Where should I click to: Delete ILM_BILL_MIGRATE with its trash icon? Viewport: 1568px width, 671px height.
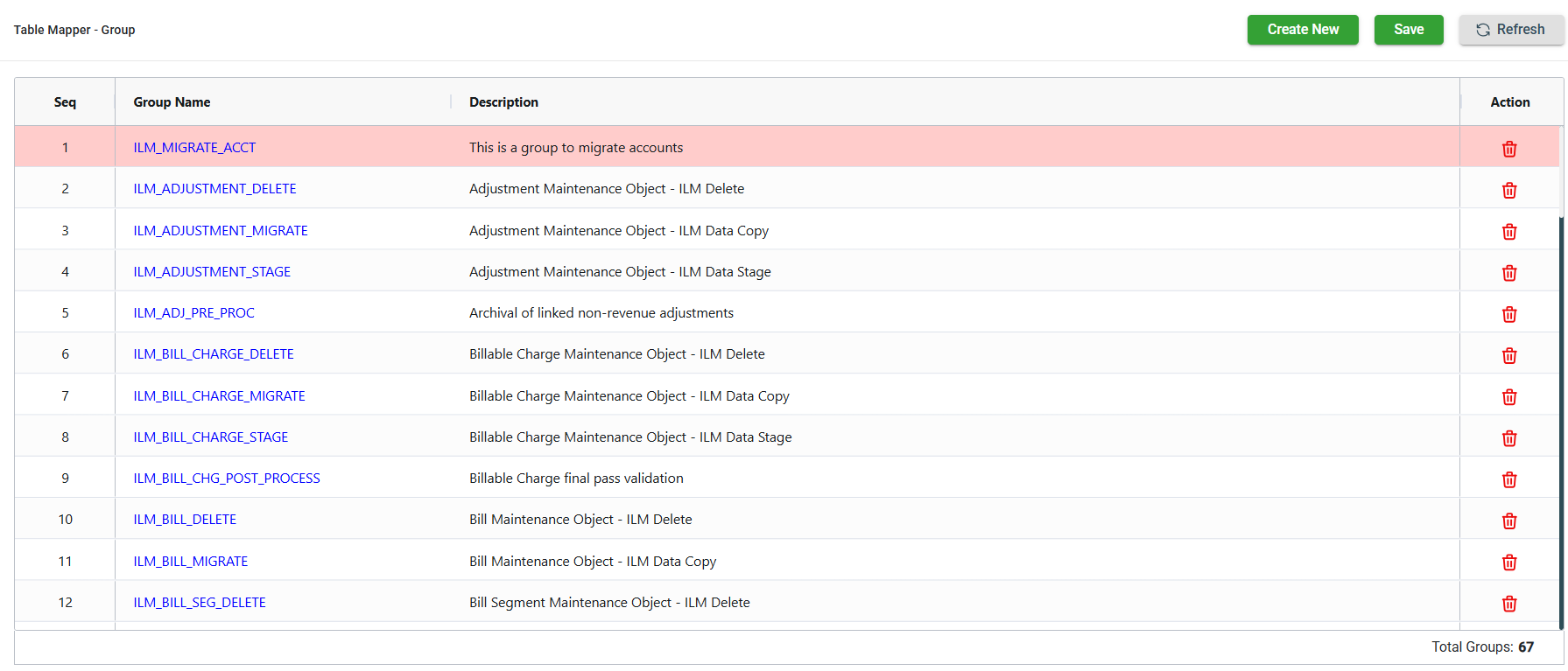click(1508, 563)
